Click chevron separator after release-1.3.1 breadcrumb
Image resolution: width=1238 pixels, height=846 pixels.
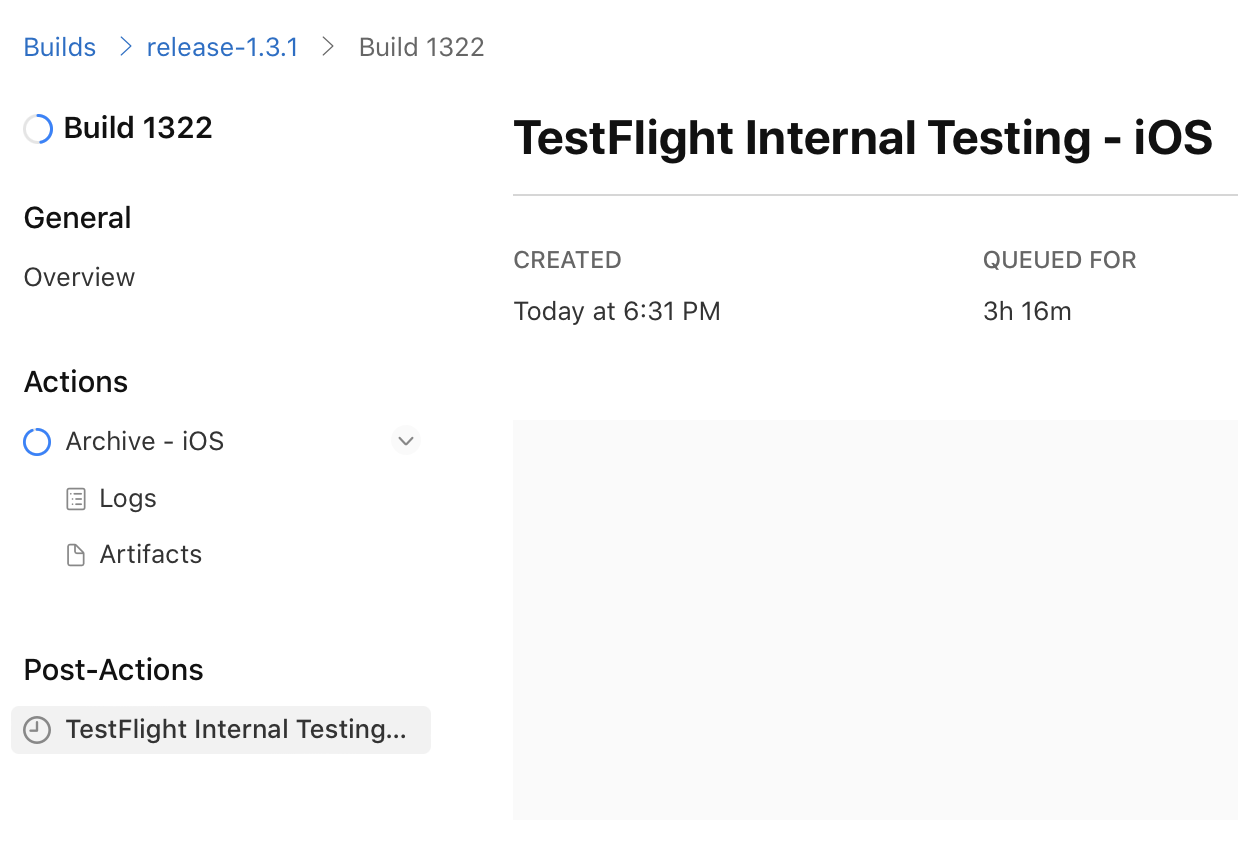coord(328,47)
